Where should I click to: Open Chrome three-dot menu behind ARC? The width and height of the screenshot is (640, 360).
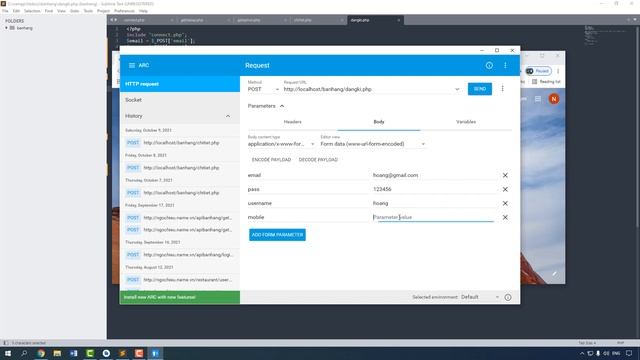click(x=558, y=71)
